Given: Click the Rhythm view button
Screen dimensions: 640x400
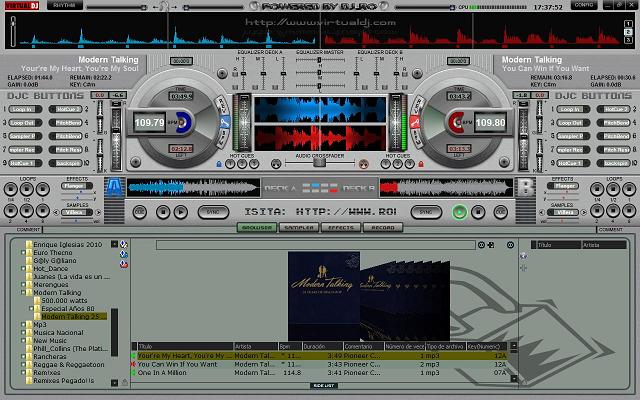Looking at the screenshot, I should [64, 6].
